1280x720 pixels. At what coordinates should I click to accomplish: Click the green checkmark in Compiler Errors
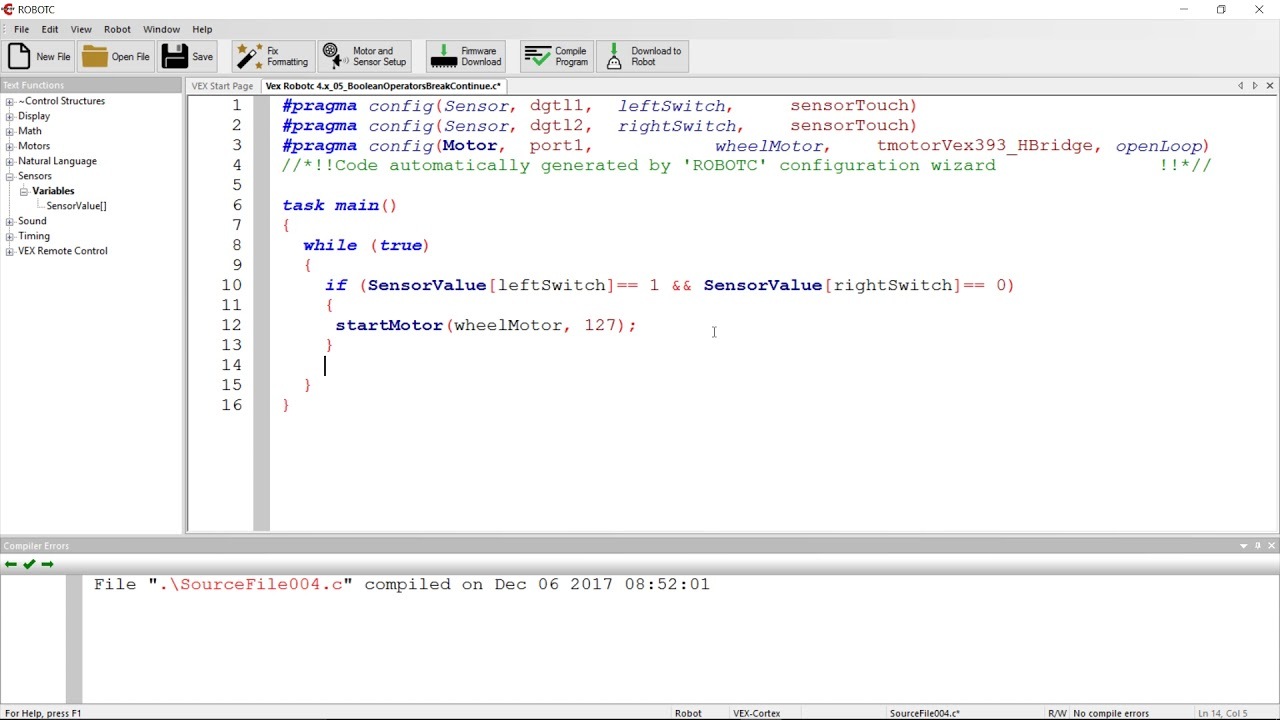(x=29, y=565)
